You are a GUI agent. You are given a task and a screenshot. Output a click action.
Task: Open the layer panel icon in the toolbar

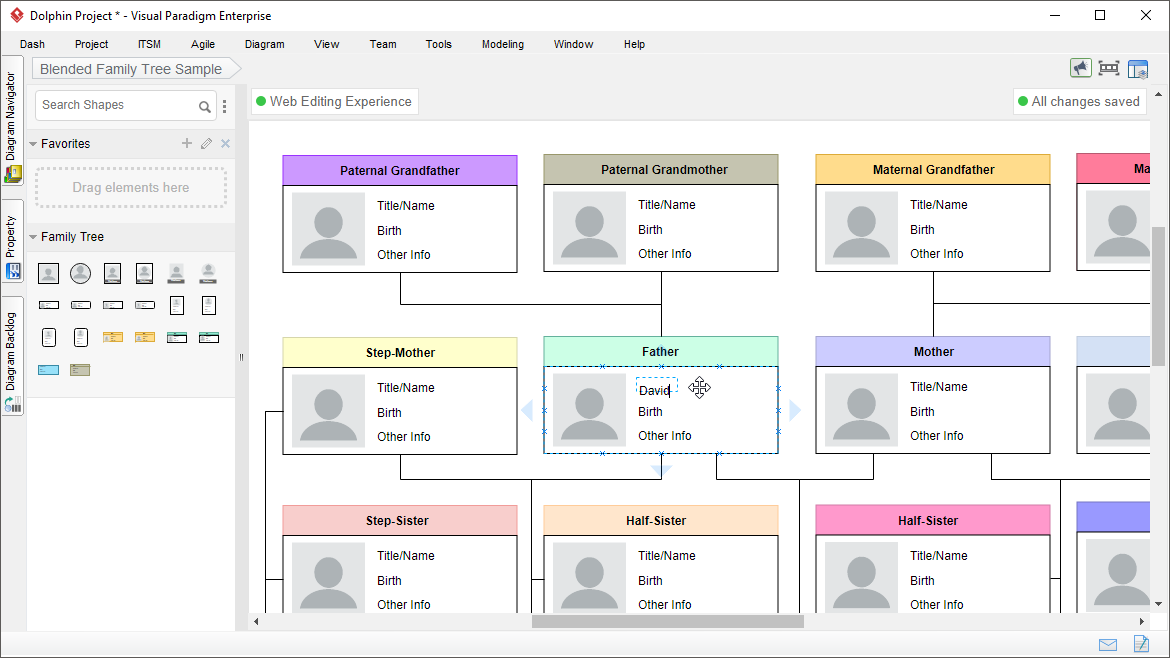coord(1138,68)
